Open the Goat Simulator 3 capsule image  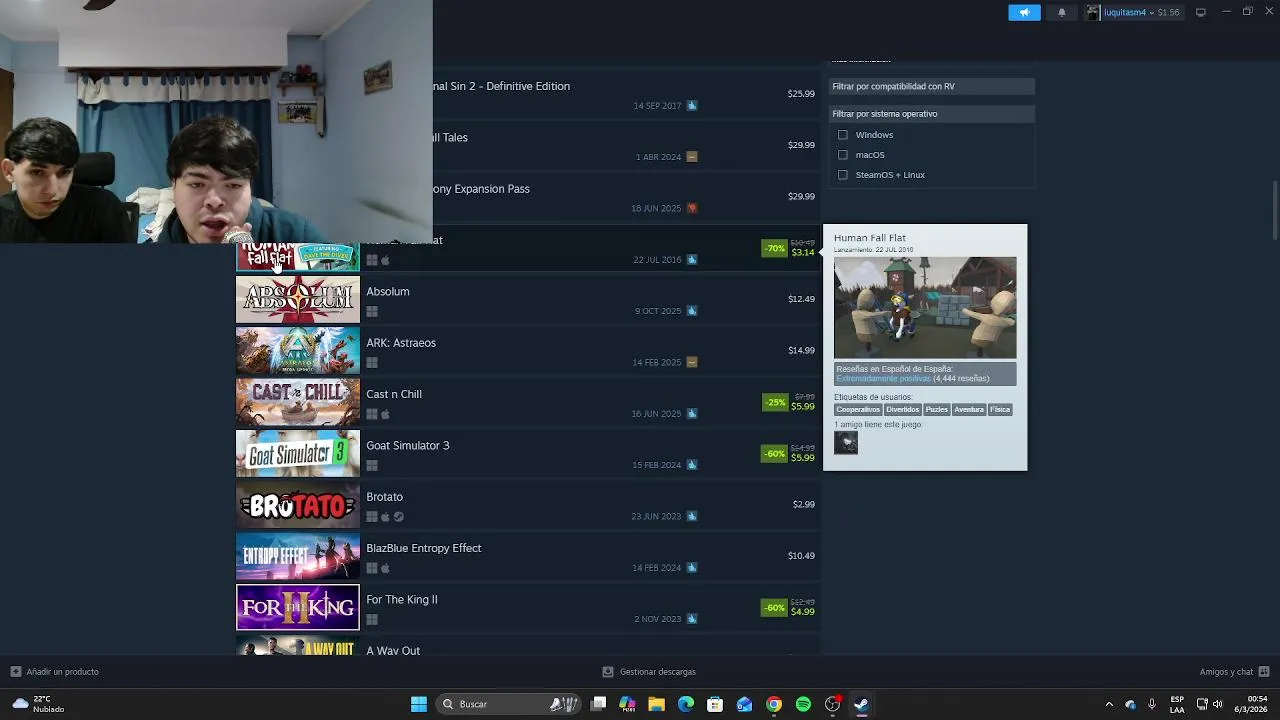coord(297,453)
